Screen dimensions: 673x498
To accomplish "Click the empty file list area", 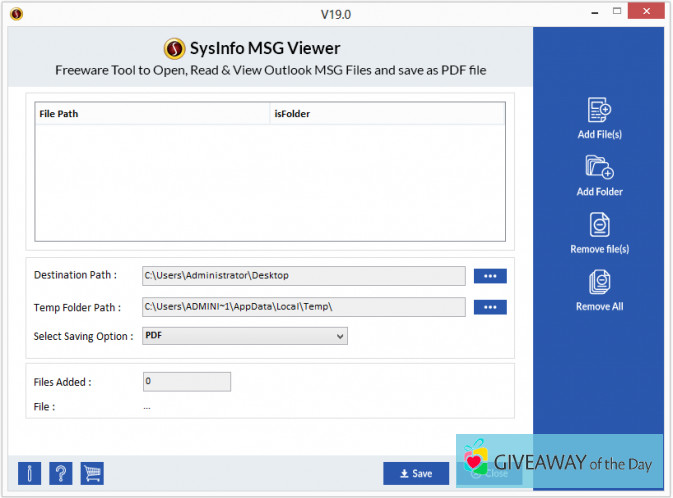I will tap(270, 182).
